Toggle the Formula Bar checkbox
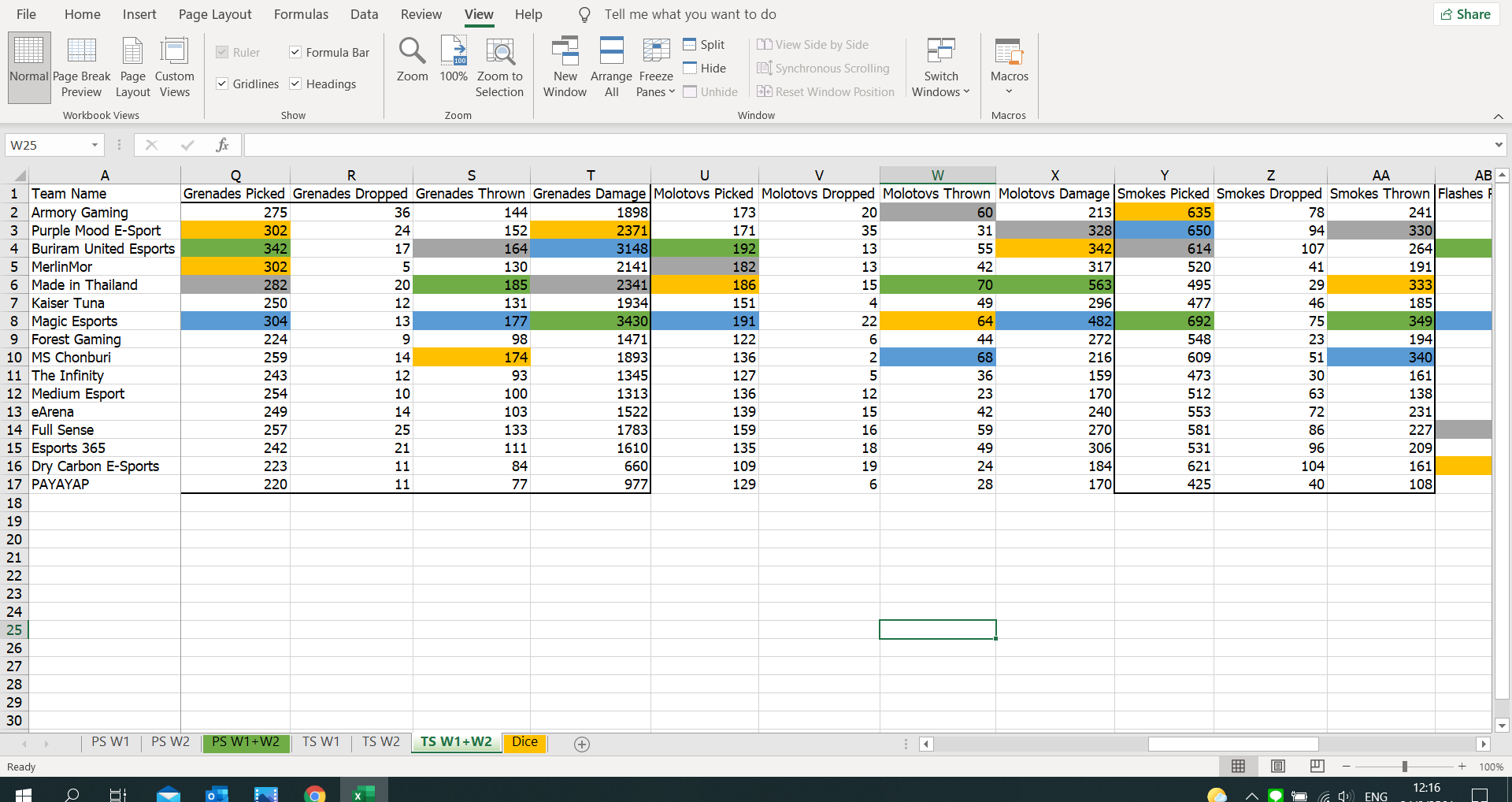Screen dimensions: 1512x802 (x=295, y=52)
